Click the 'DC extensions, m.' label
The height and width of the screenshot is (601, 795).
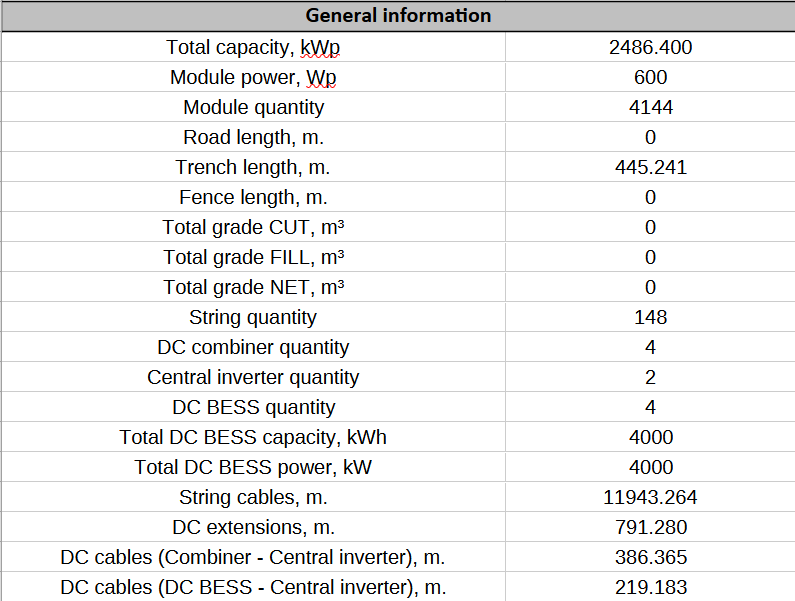tap(254, 527)
